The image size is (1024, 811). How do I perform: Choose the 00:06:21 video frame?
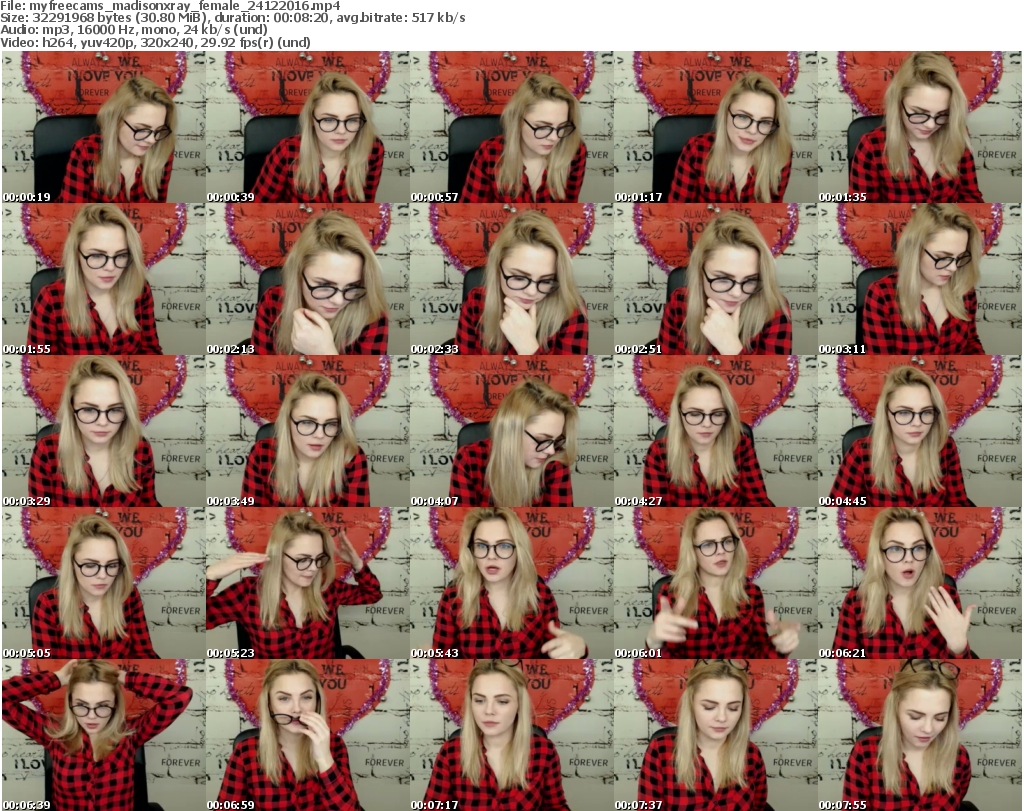tap(920, 583)
